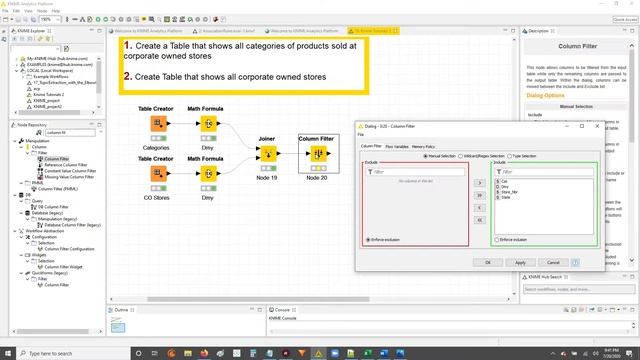This screenshot has width=640, height=360.
Task: Switch to the Memory Policy tab
Action: click(423, 147)
